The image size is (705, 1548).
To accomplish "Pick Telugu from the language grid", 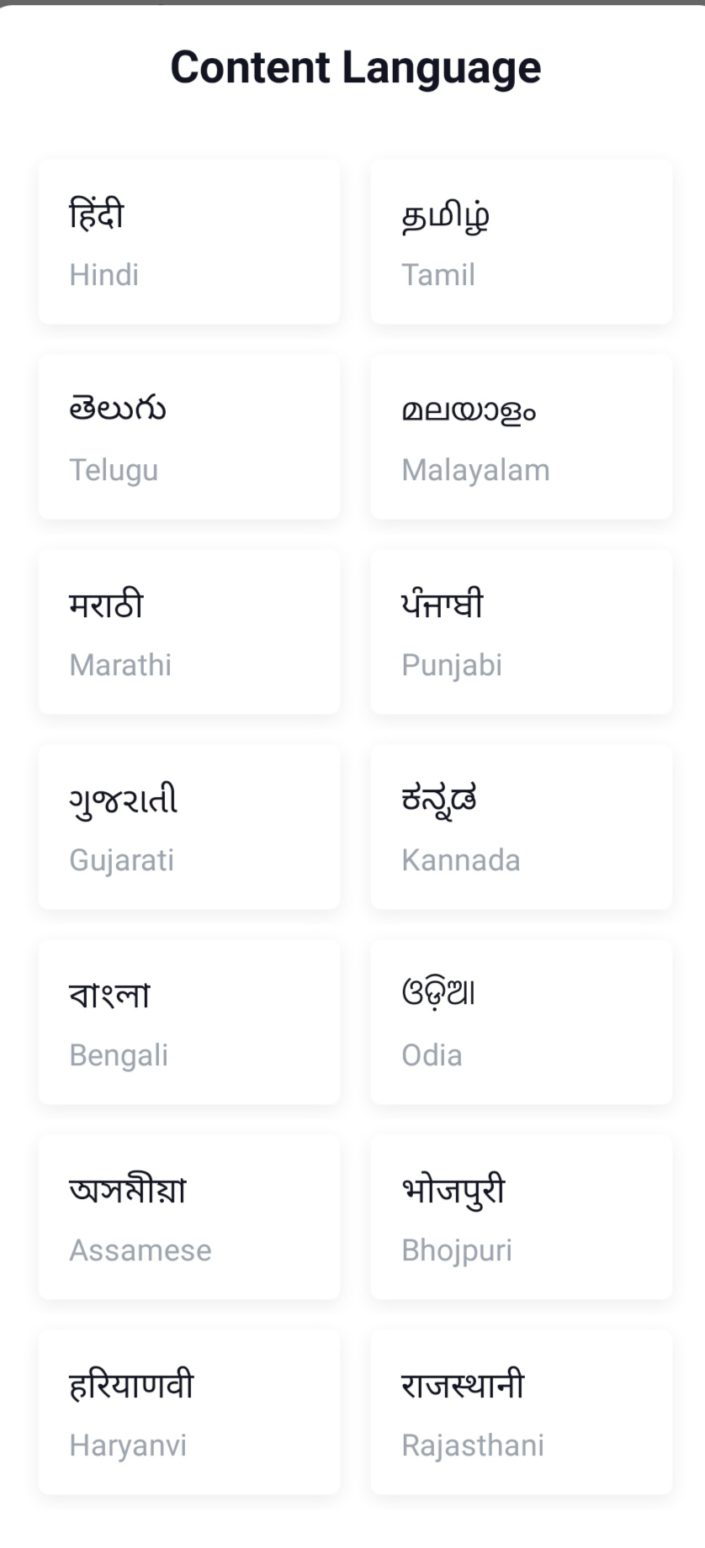I will [189, 437].
